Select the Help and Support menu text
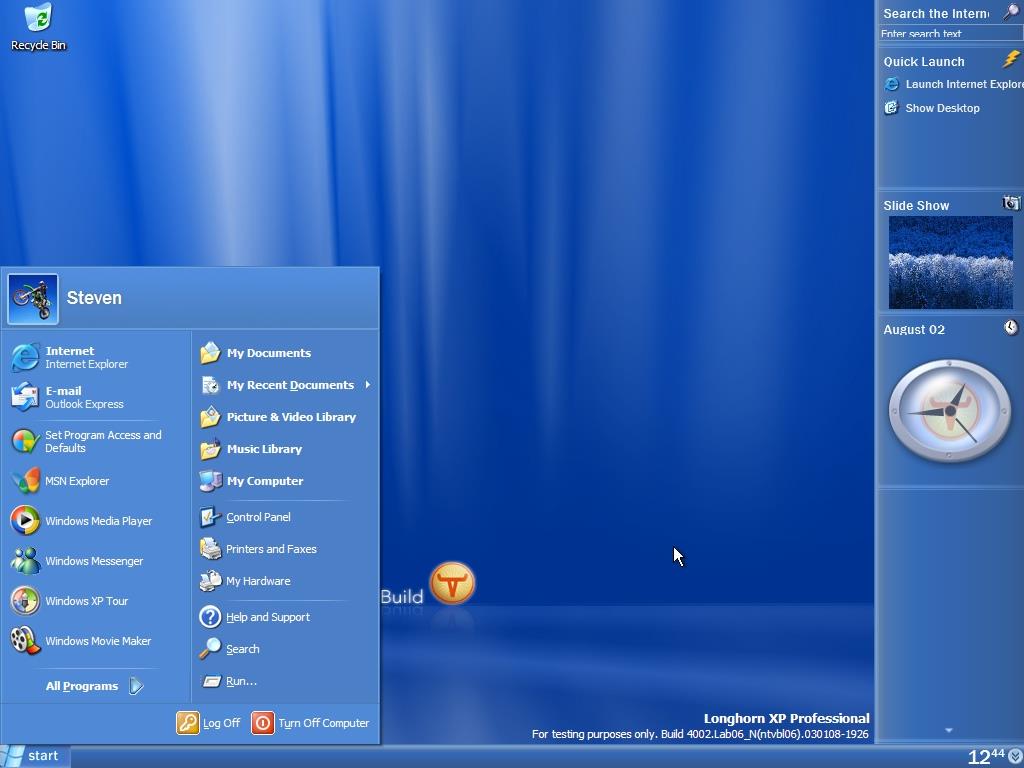The height and width of the screenshot is (768, 1024). point(268,617)
